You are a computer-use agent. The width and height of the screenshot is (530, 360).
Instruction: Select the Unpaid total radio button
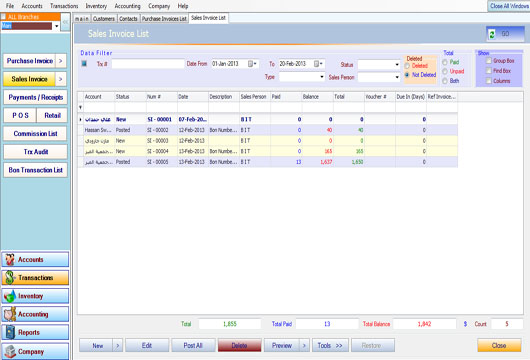coord(445,71)
